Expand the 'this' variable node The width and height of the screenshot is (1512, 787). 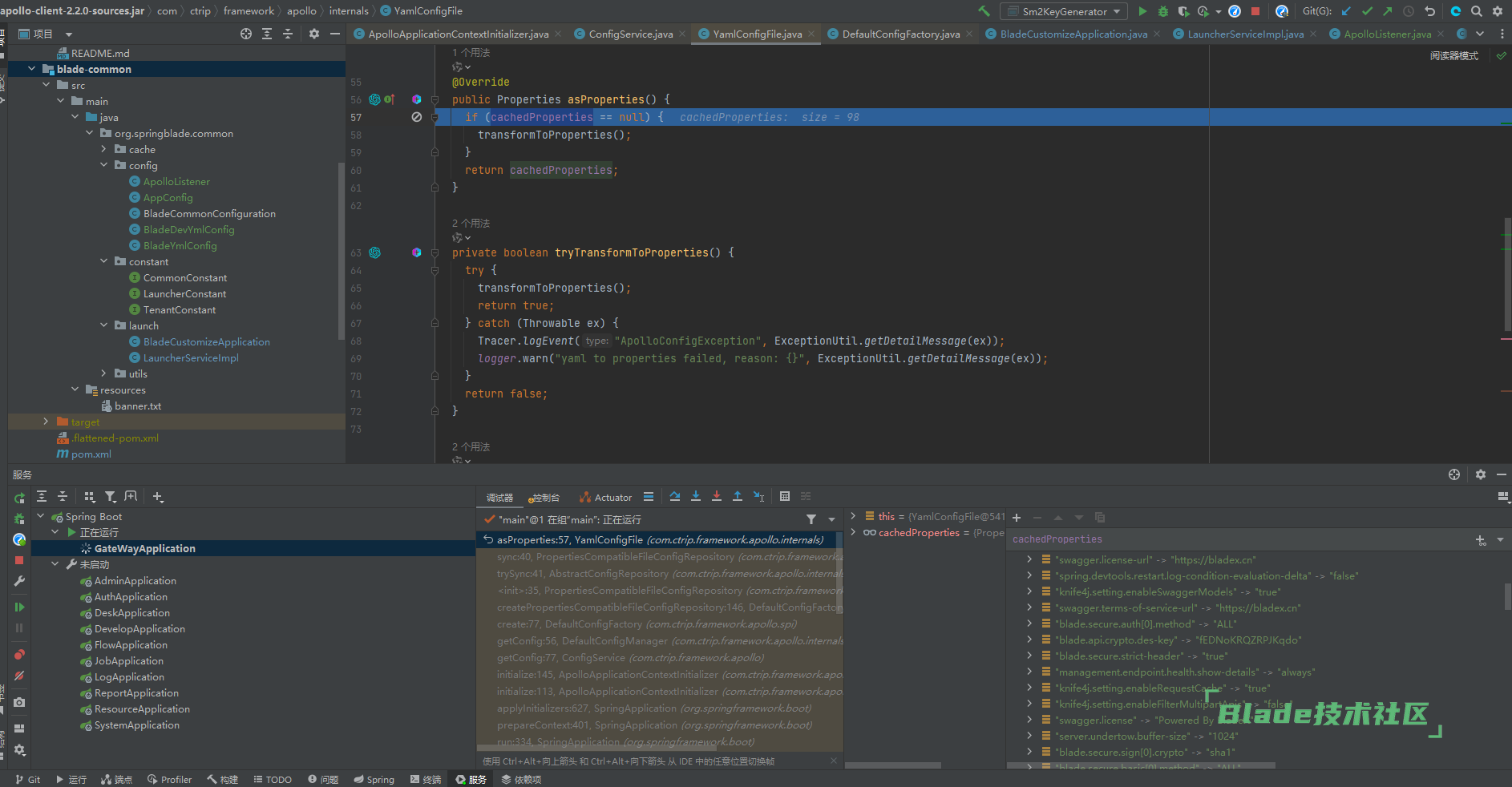tap(853, 516)
